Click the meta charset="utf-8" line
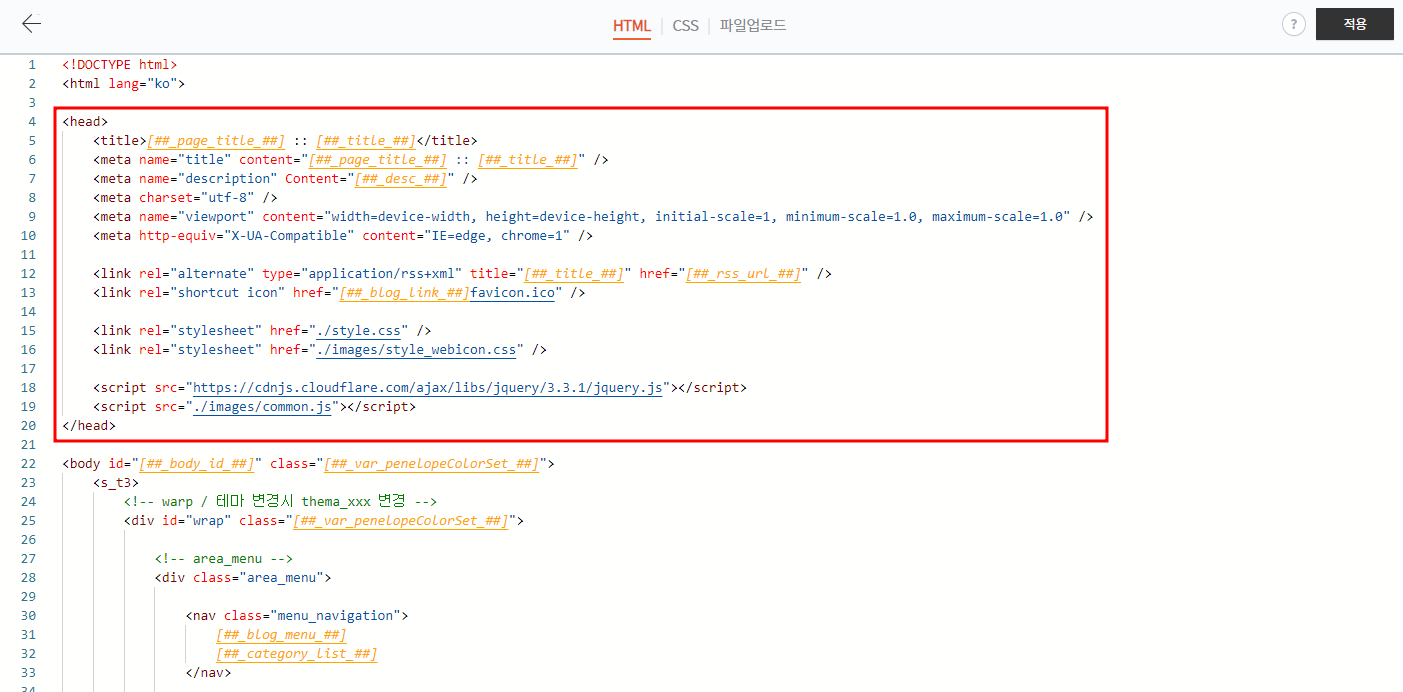The width and height of the screenshot is (1403, 692). point(185,198)
